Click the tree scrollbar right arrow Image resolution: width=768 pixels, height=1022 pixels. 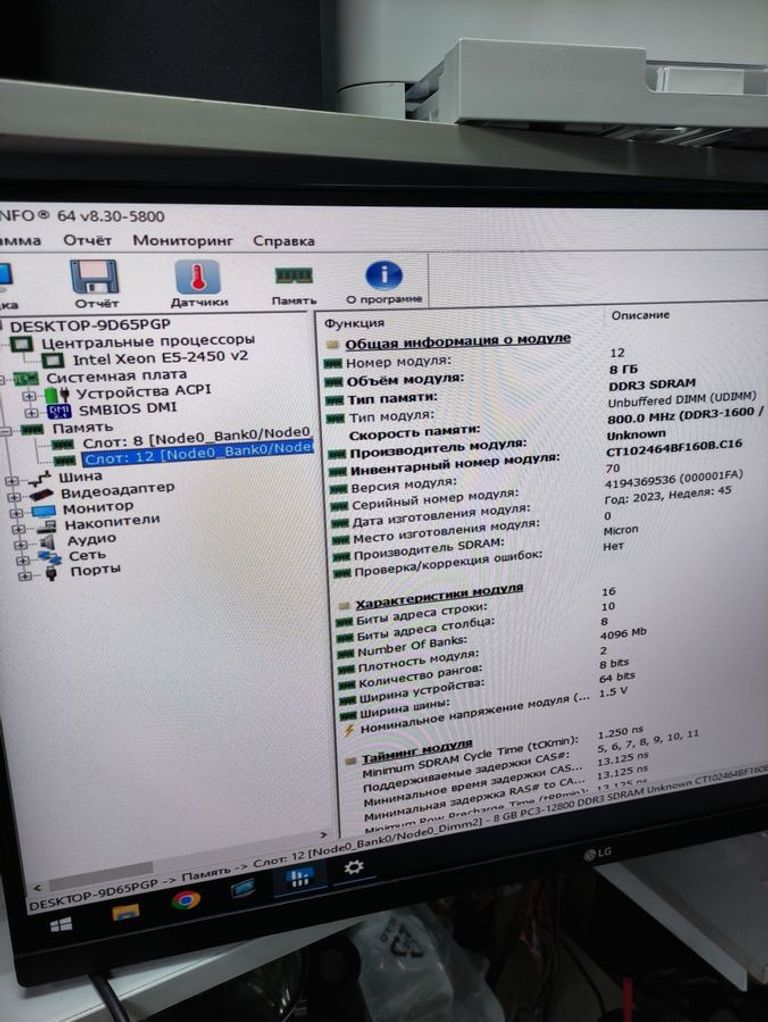point(323,834)
